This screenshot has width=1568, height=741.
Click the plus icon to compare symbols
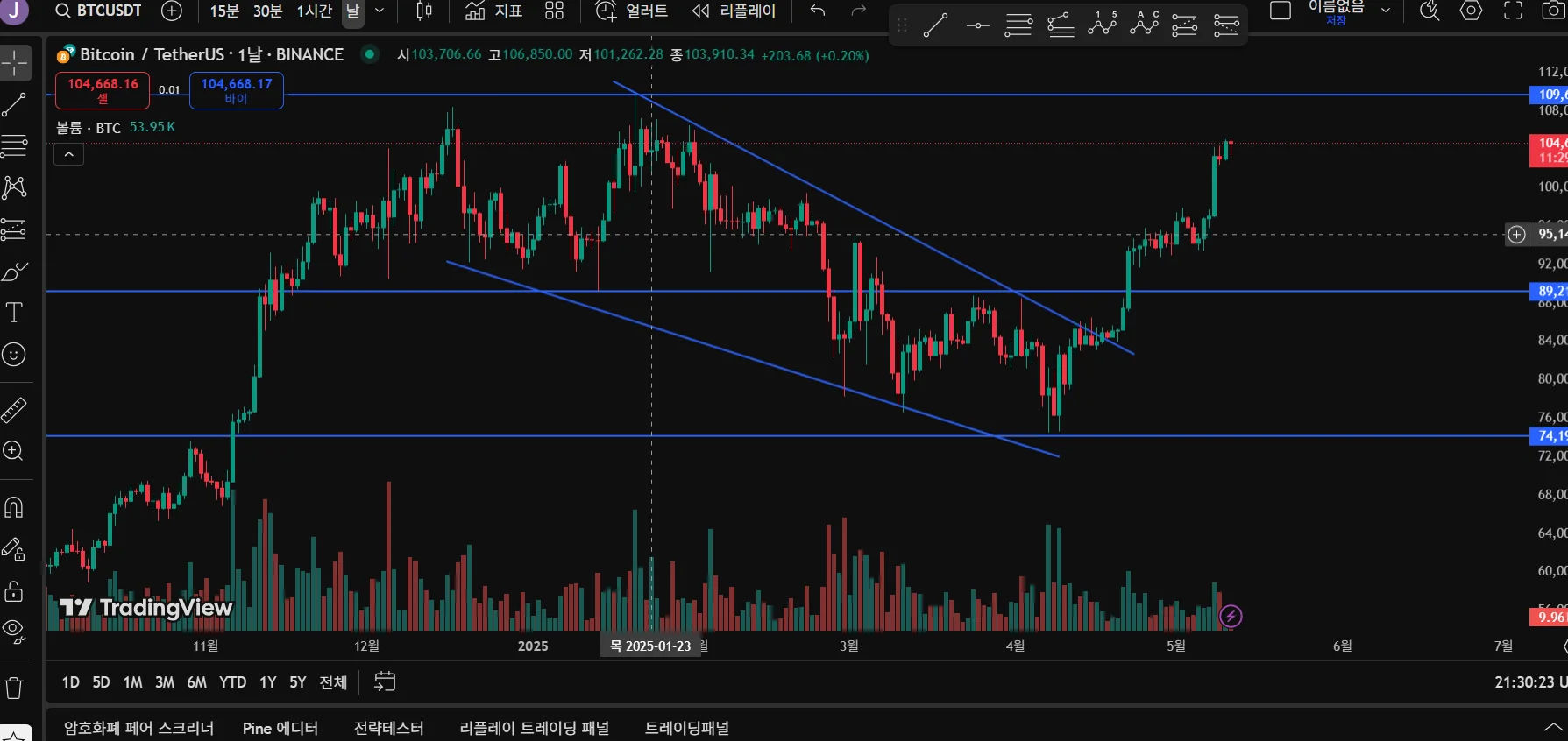[173, 11]
